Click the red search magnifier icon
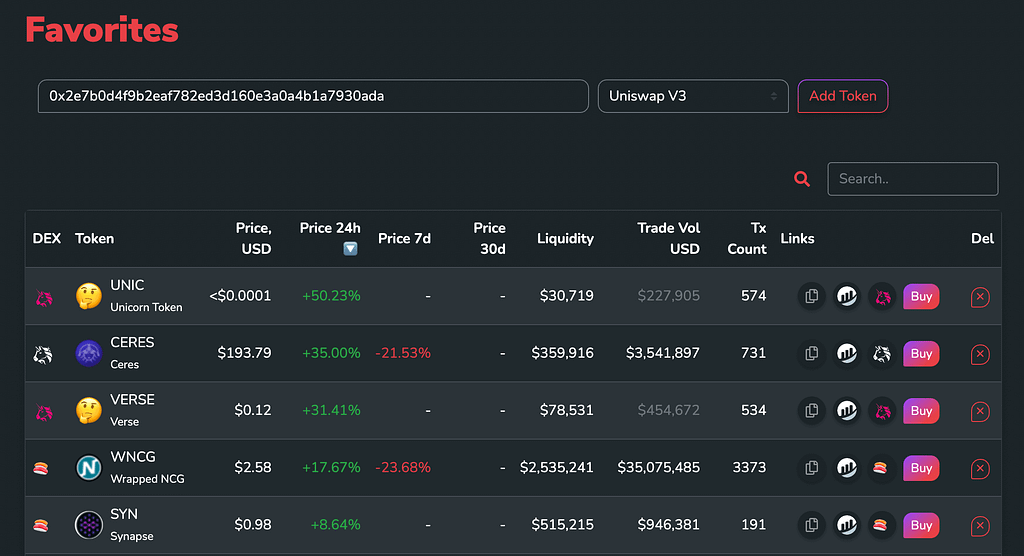This screenshot has height=556, width=1024. (802, 178)
